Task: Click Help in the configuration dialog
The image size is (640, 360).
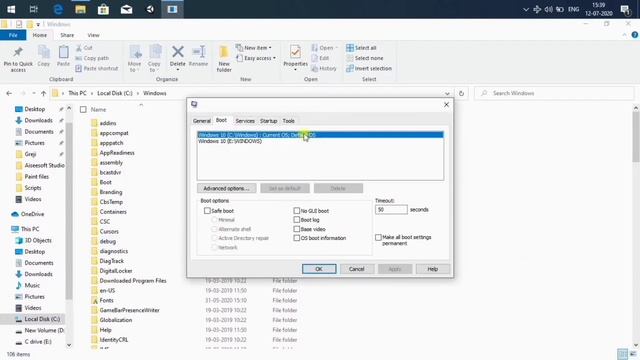Action: pos(433,269)
